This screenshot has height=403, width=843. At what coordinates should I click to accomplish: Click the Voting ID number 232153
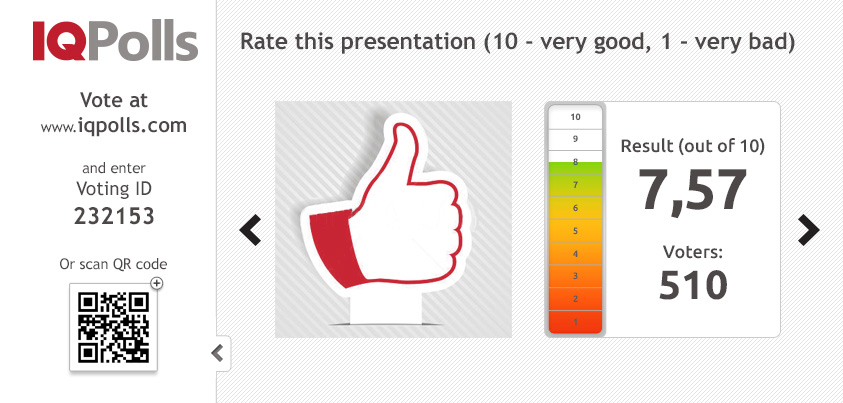pos(115,217)
